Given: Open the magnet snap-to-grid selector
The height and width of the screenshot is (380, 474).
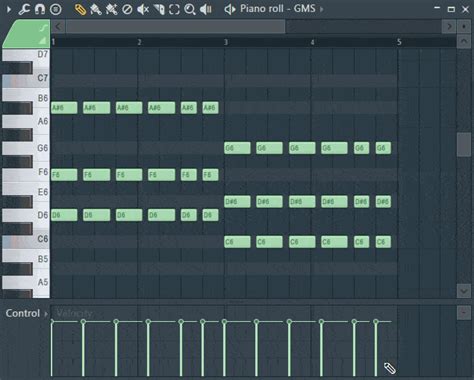Looking at the screenshot, I should 40,9.
